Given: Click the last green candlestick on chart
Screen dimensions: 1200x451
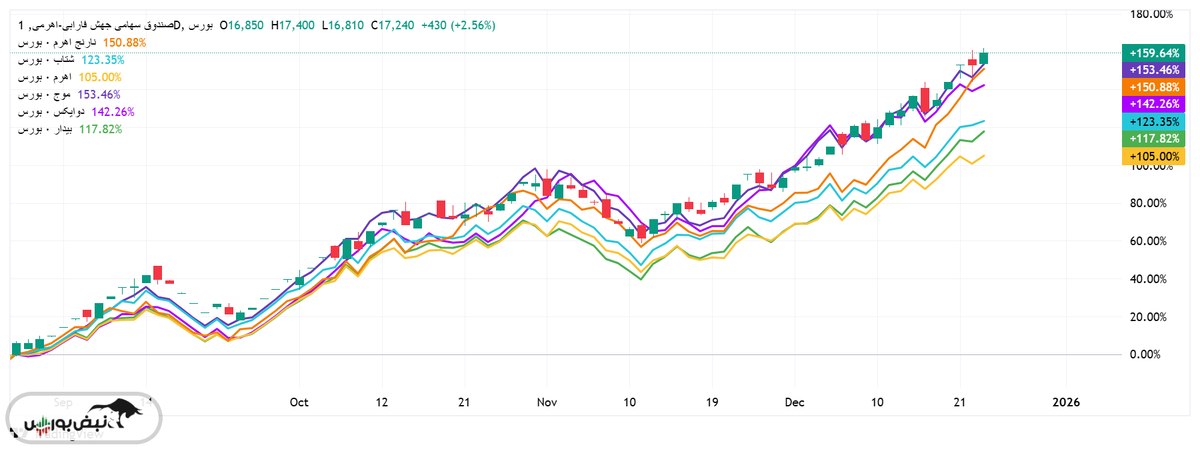Looking at the screenshot, I should point(984,58).
